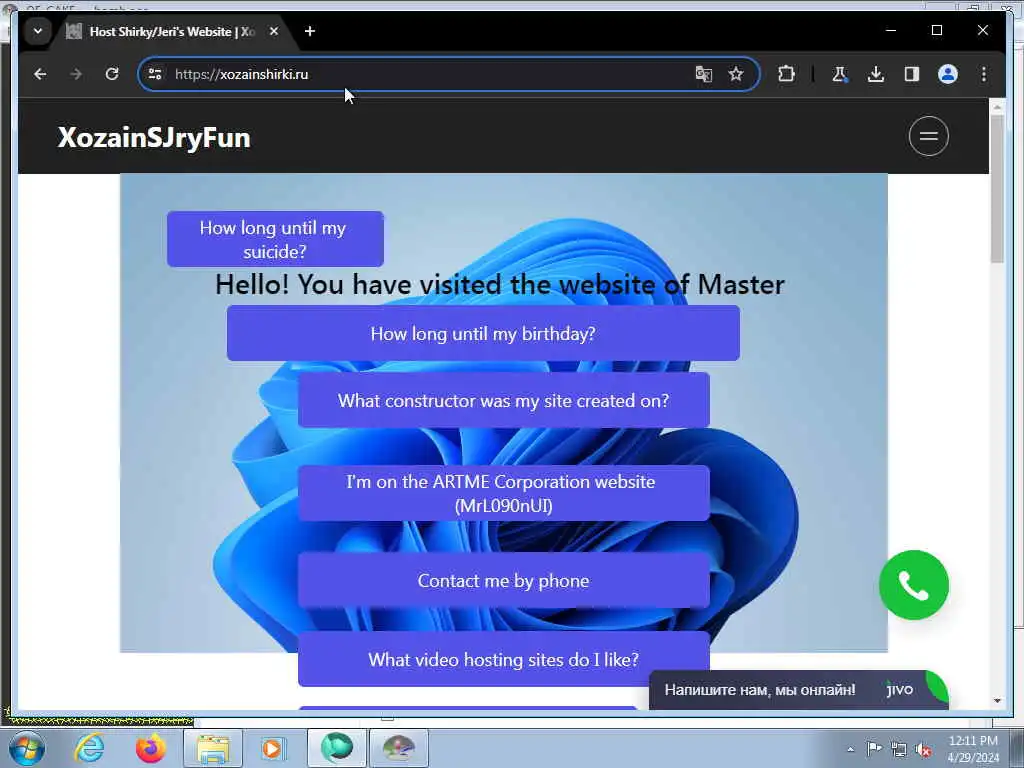Open Chrome Labs flask icon
1024x768 pixels.
[840, 74]
